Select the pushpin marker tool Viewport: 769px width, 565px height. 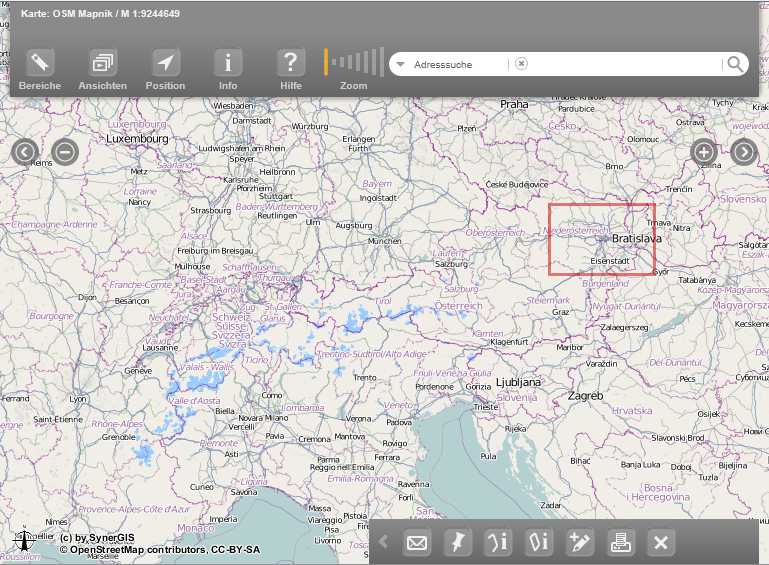coord(457,543)
